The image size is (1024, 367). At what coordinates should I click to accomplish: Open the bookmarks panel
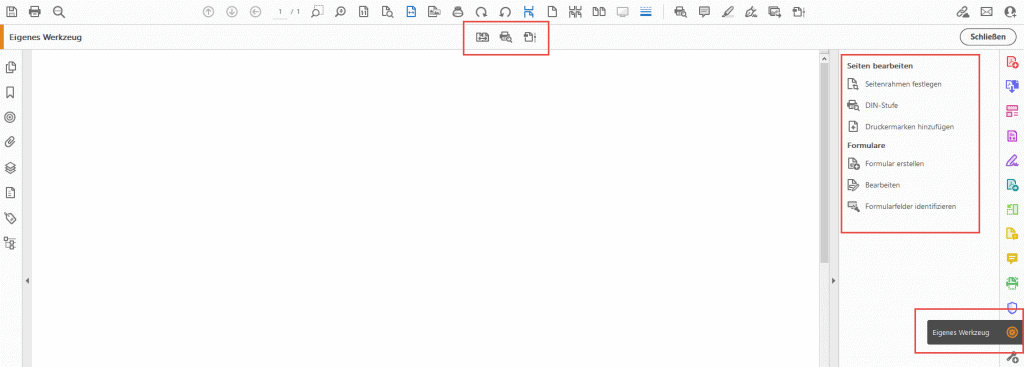coord(10,92)
